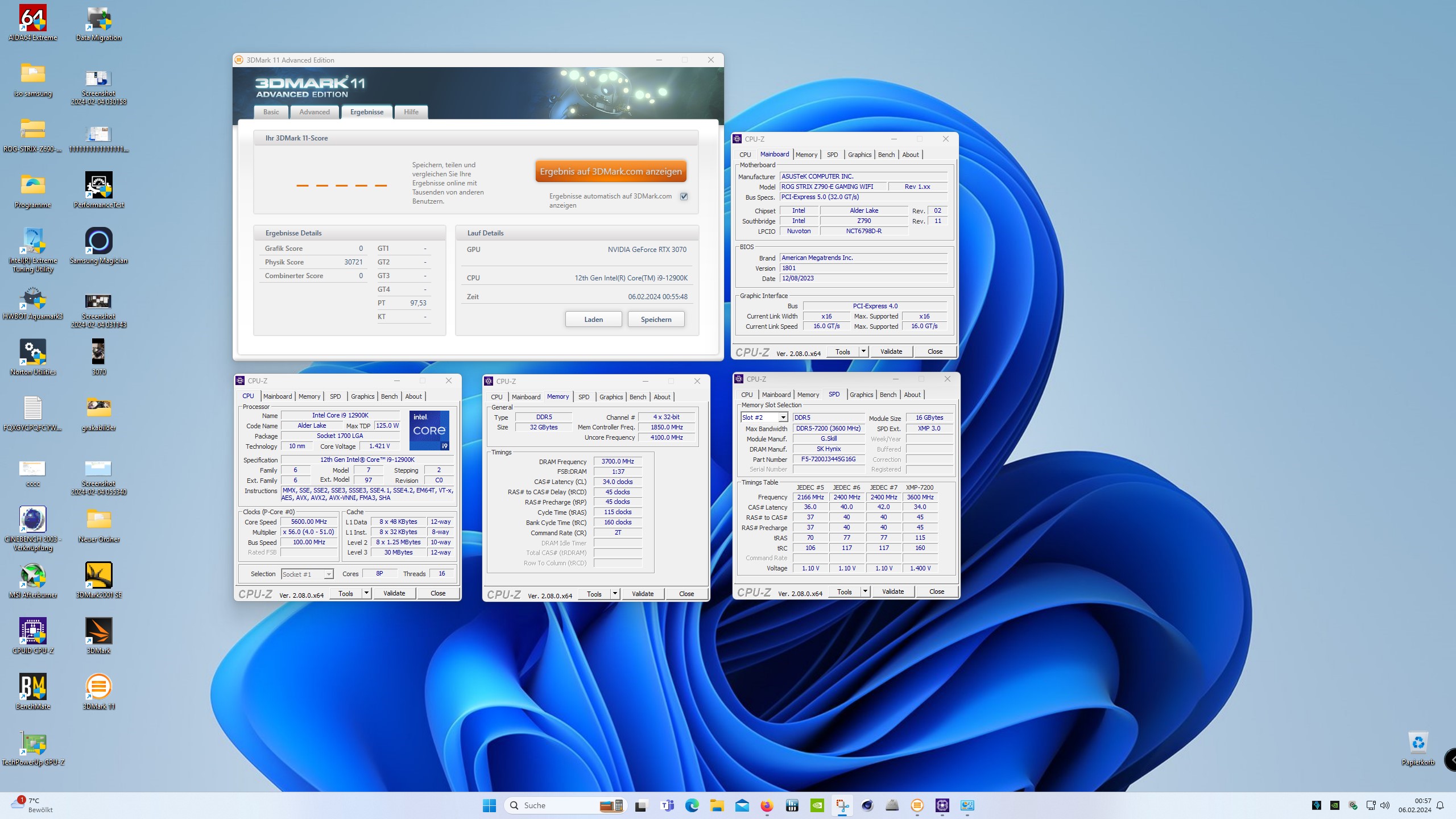The width and height of the screenshot is (1456, 819).
Task: Click Validate in CPU-Z CPU window
Action: click(x=394, y=593)
